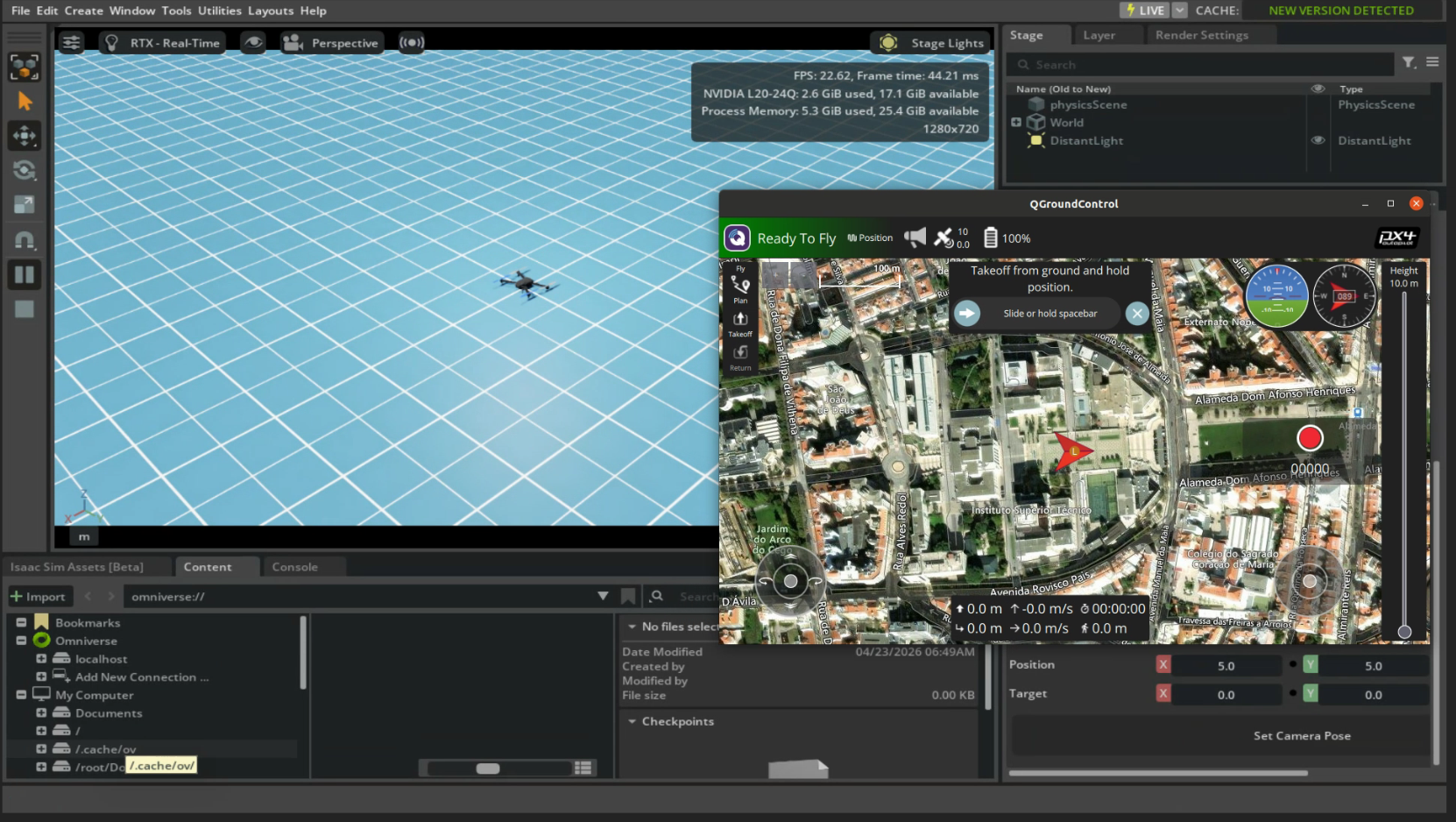
Task: Open the Stage filter funnel icon
Action: (x=1409, y=62)
